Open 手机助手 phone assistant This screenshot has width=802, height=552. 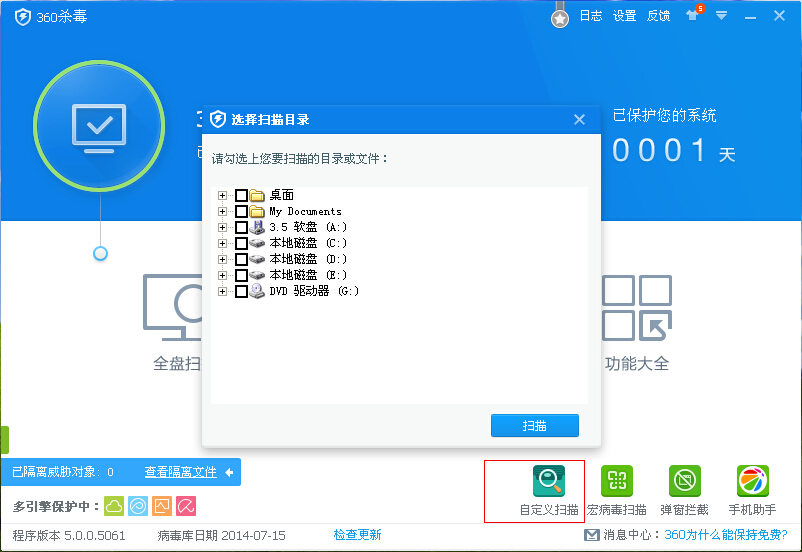(x=752, y=491)
